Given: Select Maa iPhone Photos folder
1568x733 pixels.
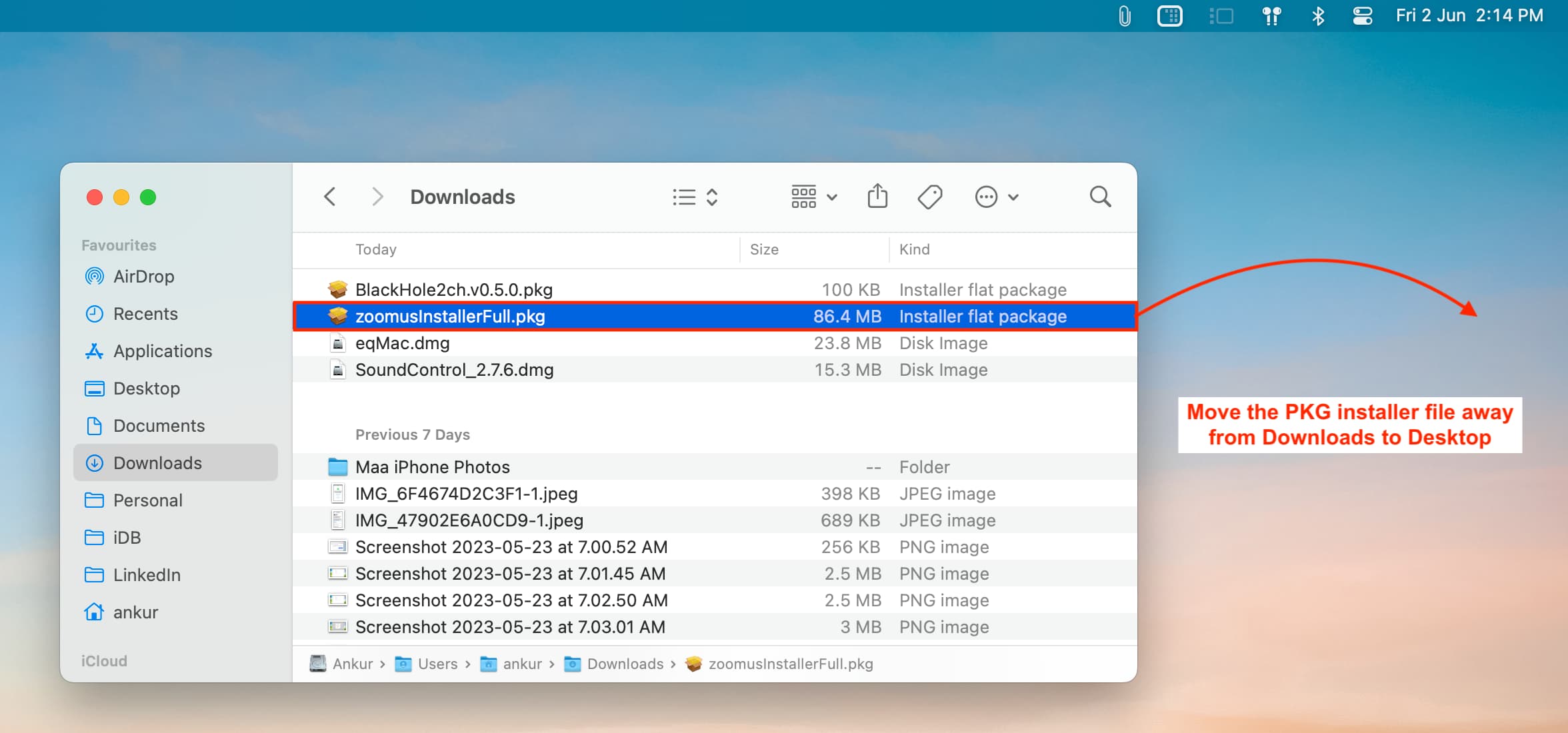Looking at the screenshot, I should 715,466.
